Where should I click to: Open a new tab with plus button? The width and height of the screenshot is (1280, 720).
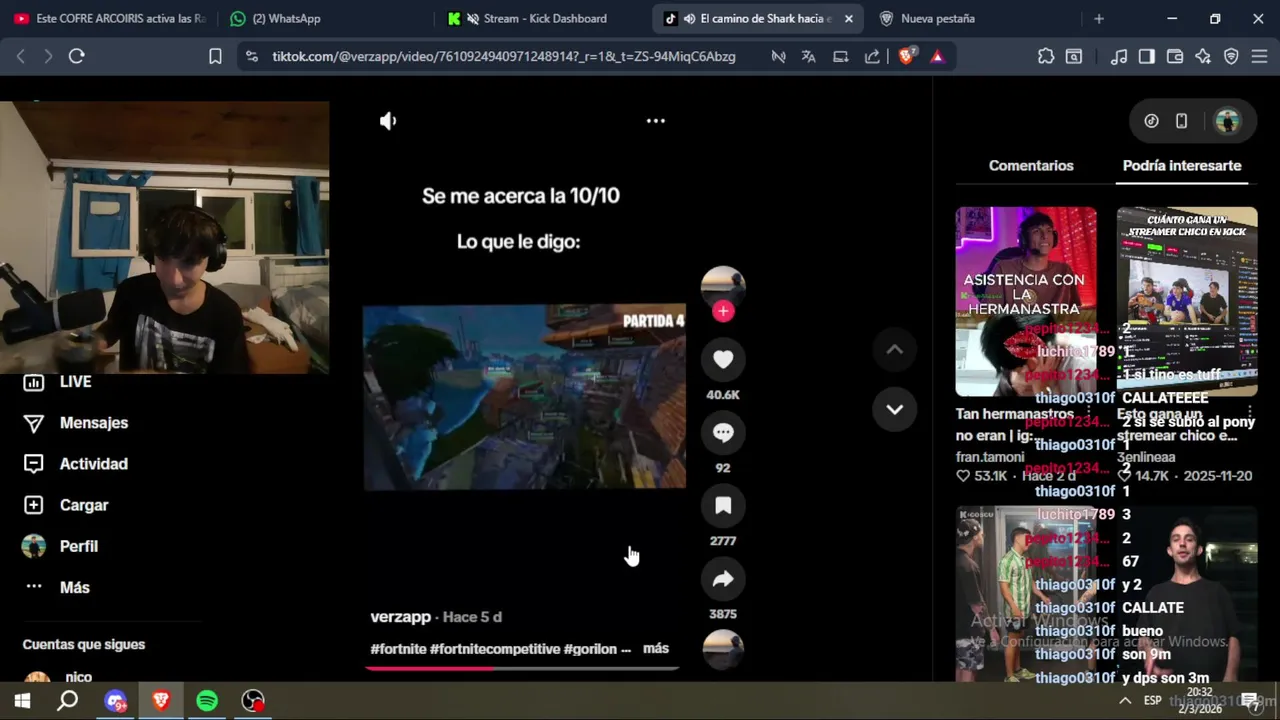1099,18
